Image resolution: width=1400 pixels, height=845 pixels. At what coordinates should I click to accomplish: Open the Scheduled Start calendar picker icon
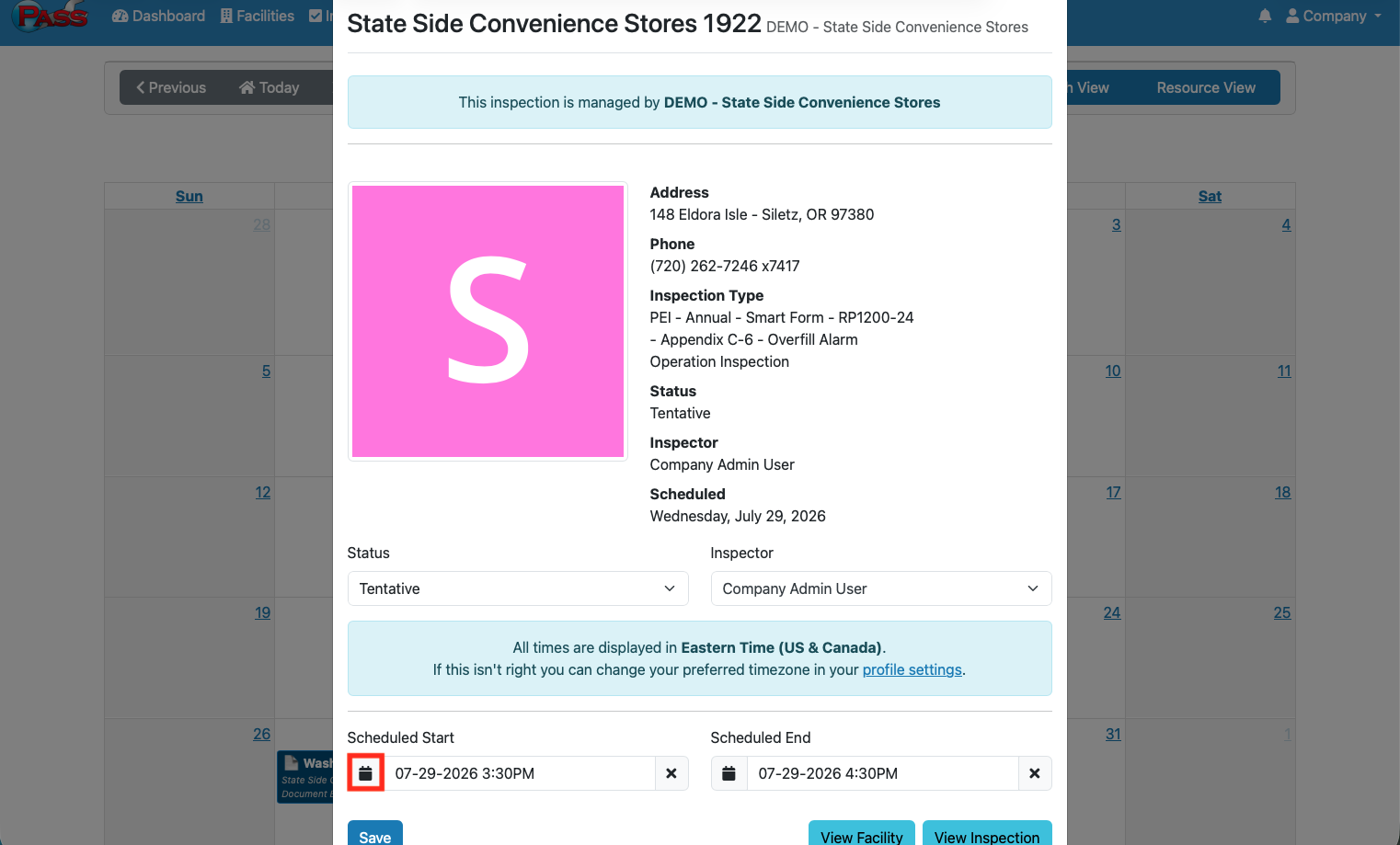pos(365,773)
